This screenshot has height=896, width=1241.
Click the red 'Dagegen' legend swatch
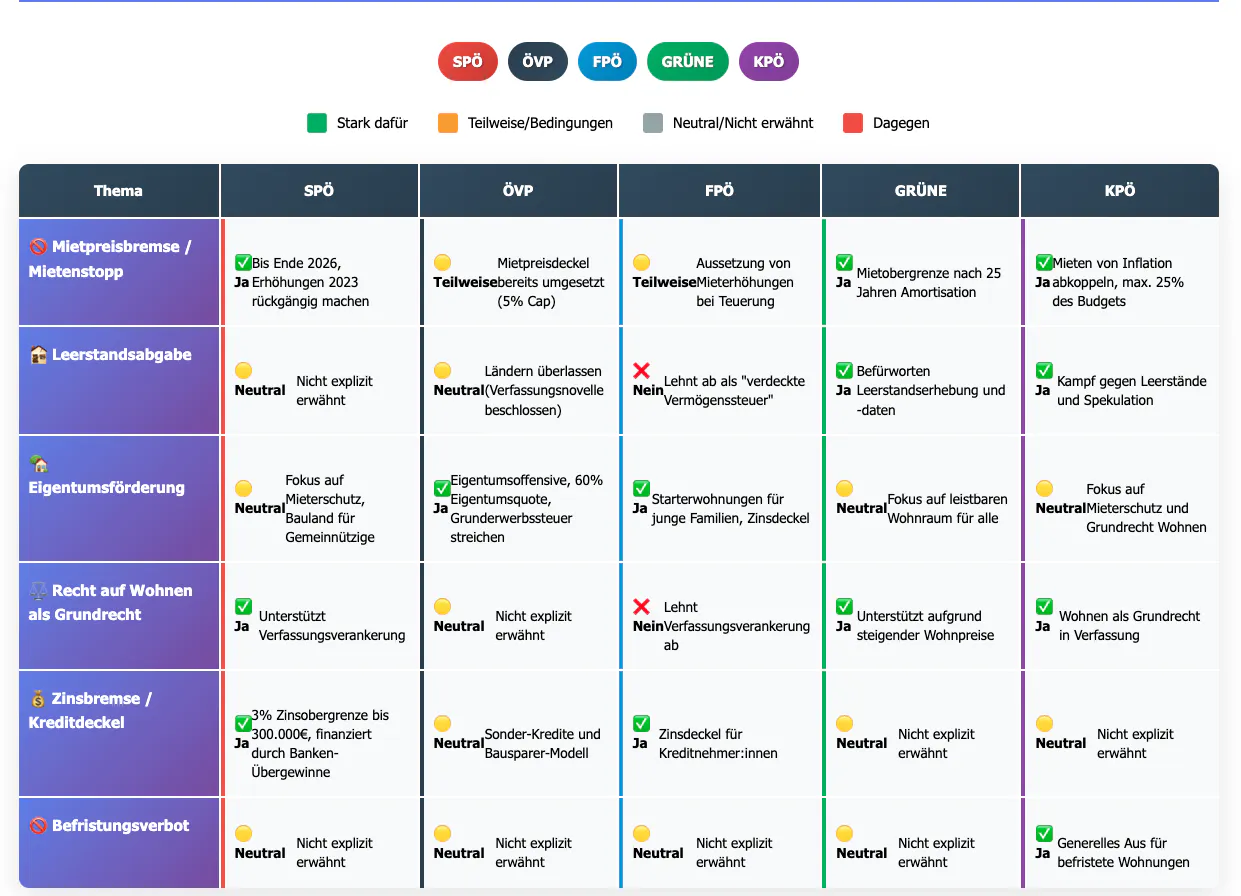coord(853,123)
